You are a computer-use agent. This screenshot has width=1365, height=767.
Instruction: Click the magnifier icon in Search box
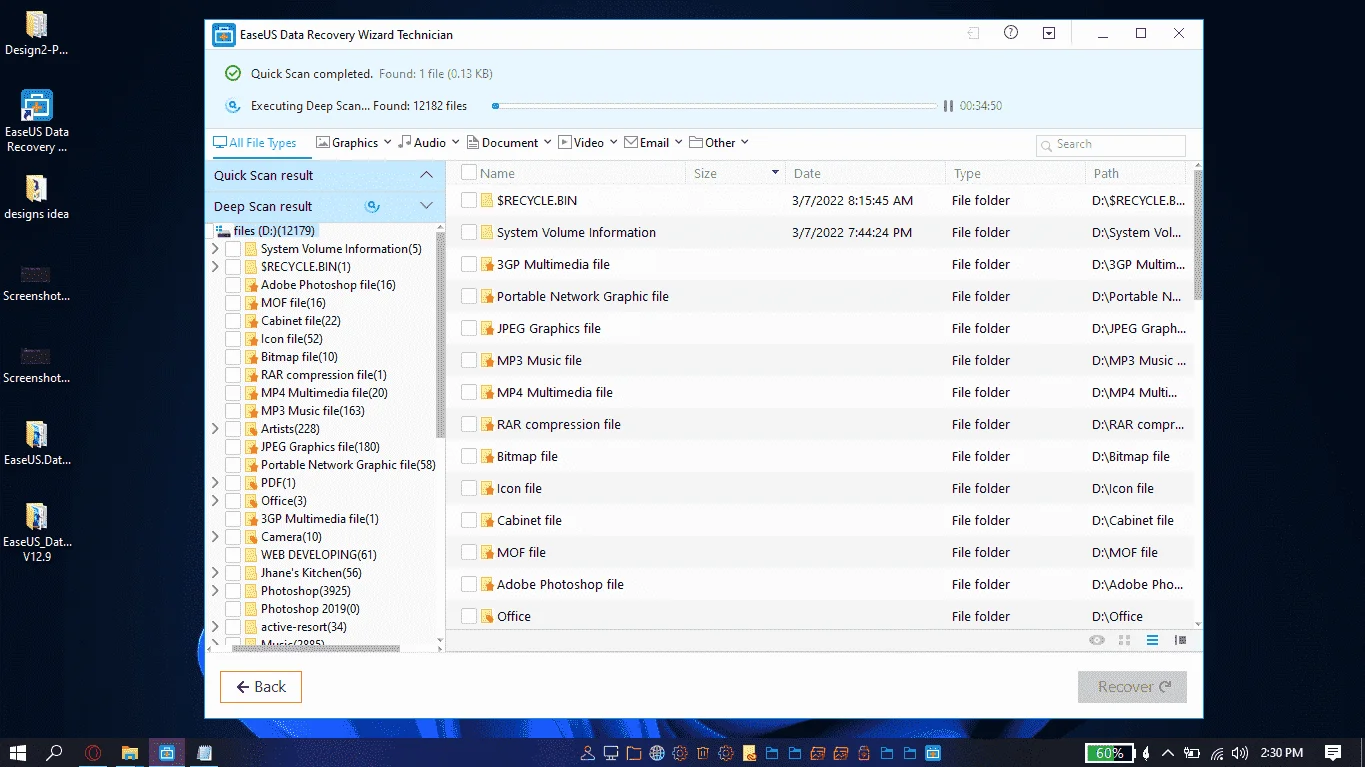coord(1047,145)
